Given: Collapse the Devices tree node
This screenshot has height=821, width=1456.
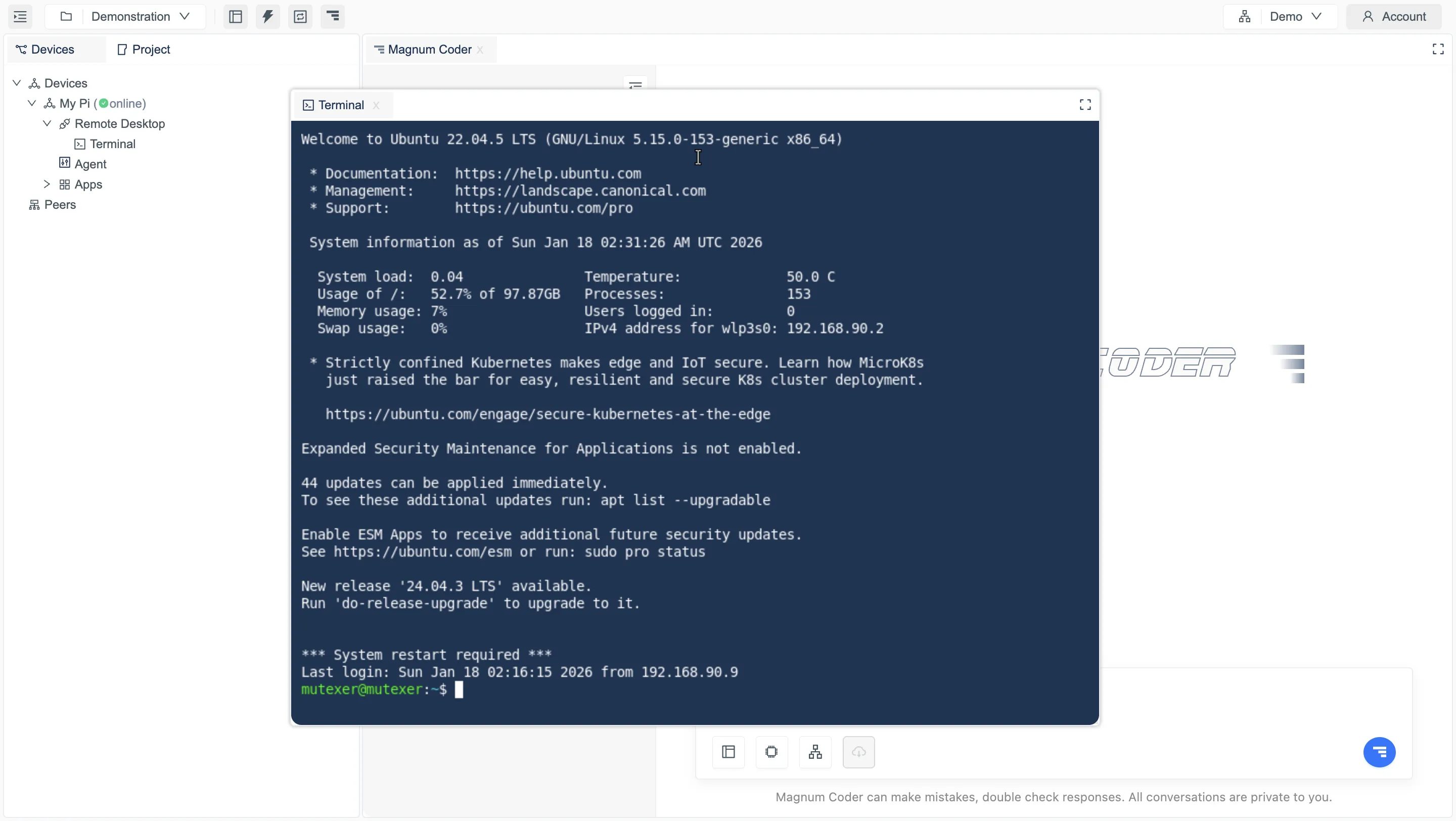Looking at the screenshot, I should click(16, 82).
